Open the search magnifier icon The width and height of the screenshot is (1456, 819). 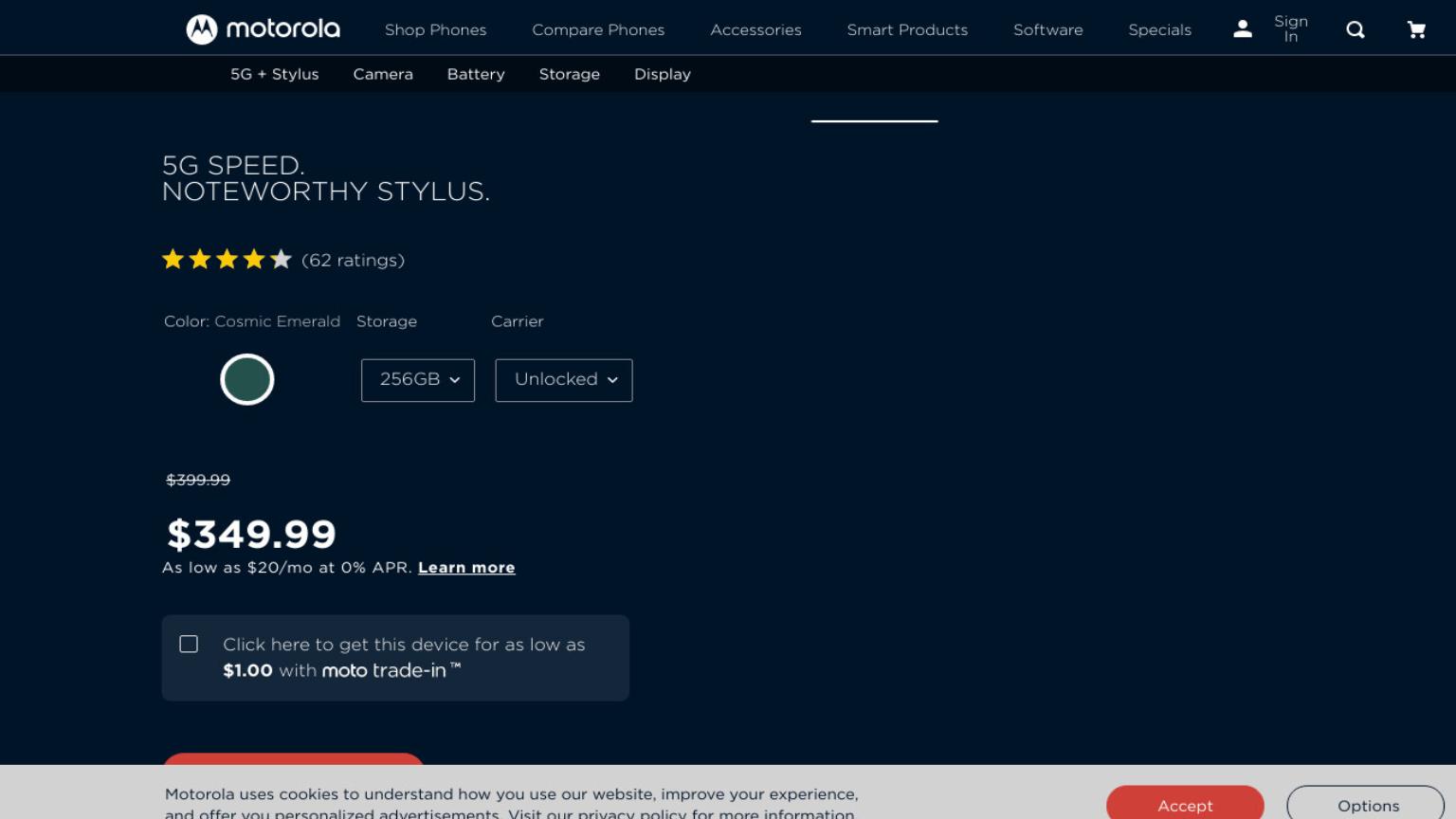tap(1356, 29)
